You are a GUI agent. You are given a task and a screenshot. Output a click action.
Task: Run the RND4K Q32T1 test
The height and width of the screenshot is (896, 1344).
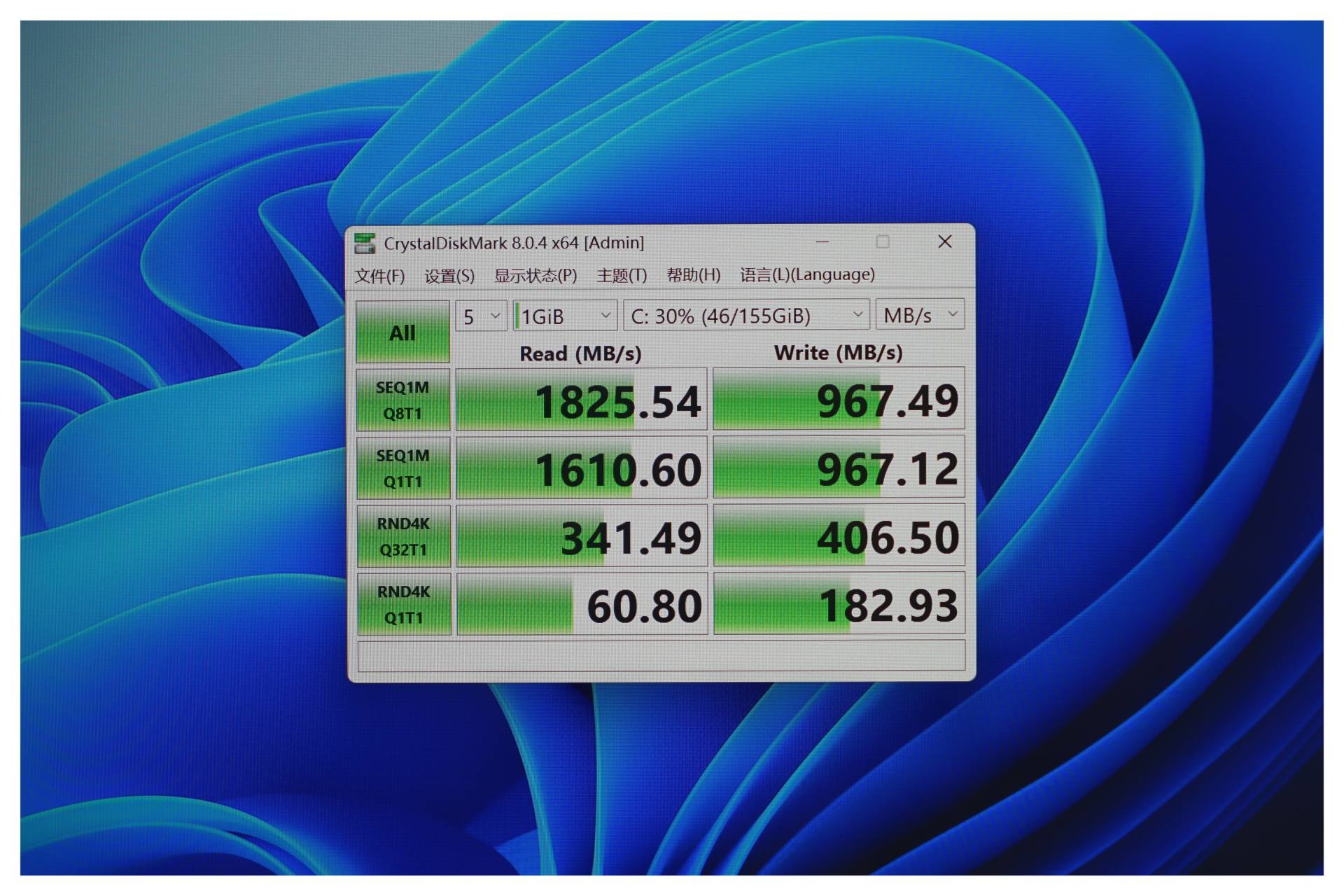point(402,536)
